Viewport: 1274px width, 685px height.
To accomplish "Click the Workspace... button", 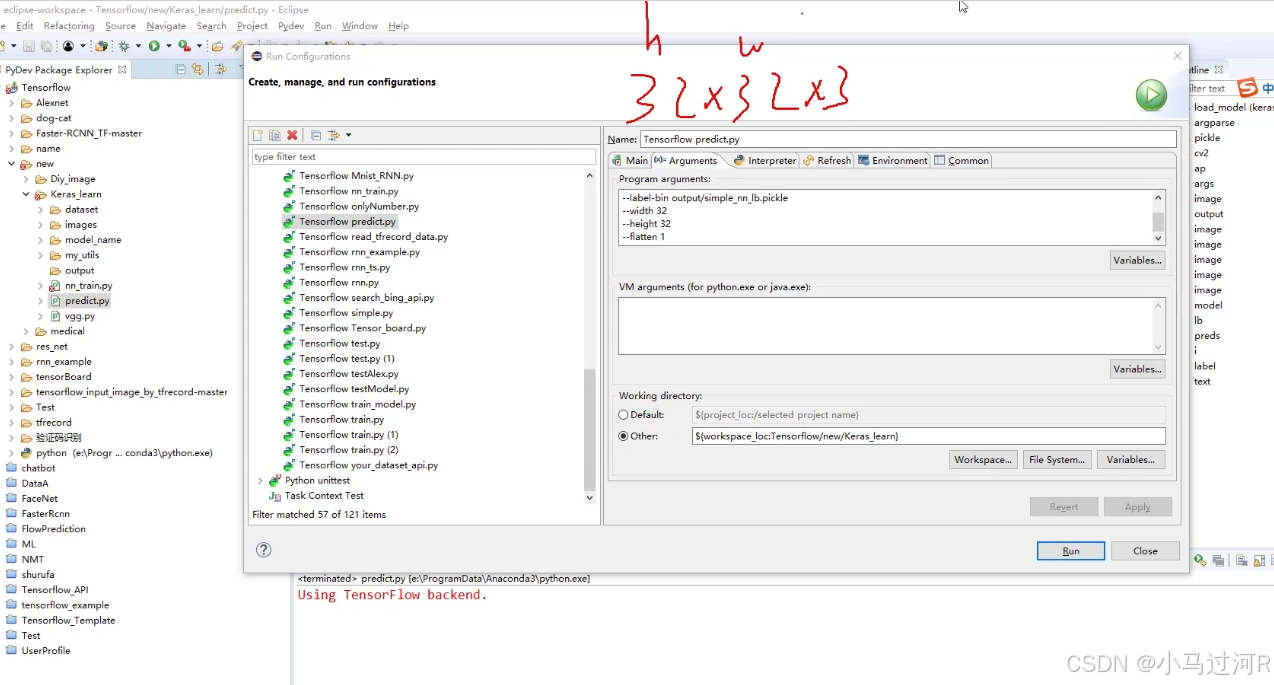I will 982,460.
